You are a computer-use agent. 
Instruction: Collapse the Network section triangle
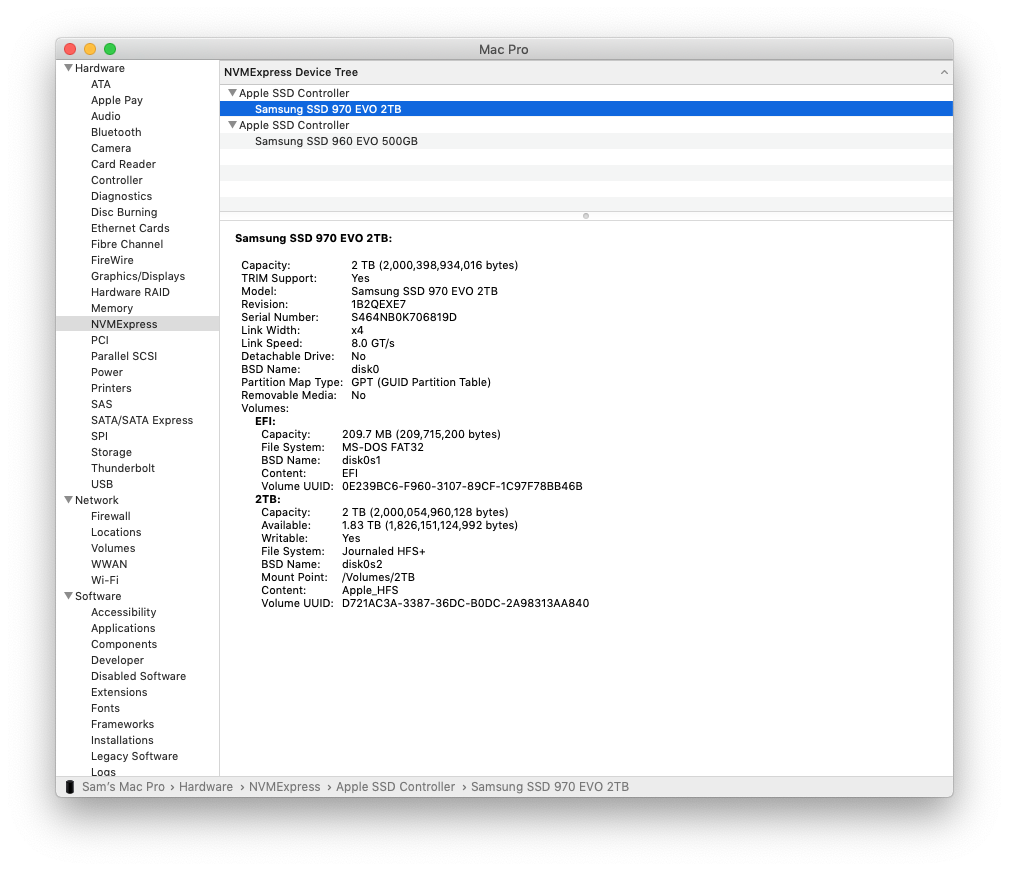pos(68,500)
